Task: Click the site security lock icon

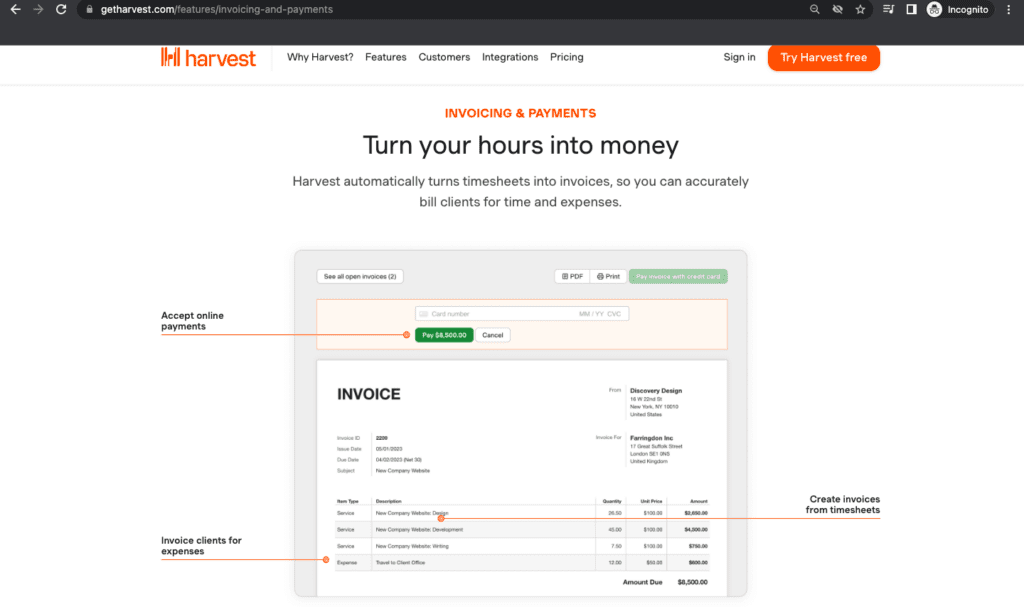Action: point(88,9)
